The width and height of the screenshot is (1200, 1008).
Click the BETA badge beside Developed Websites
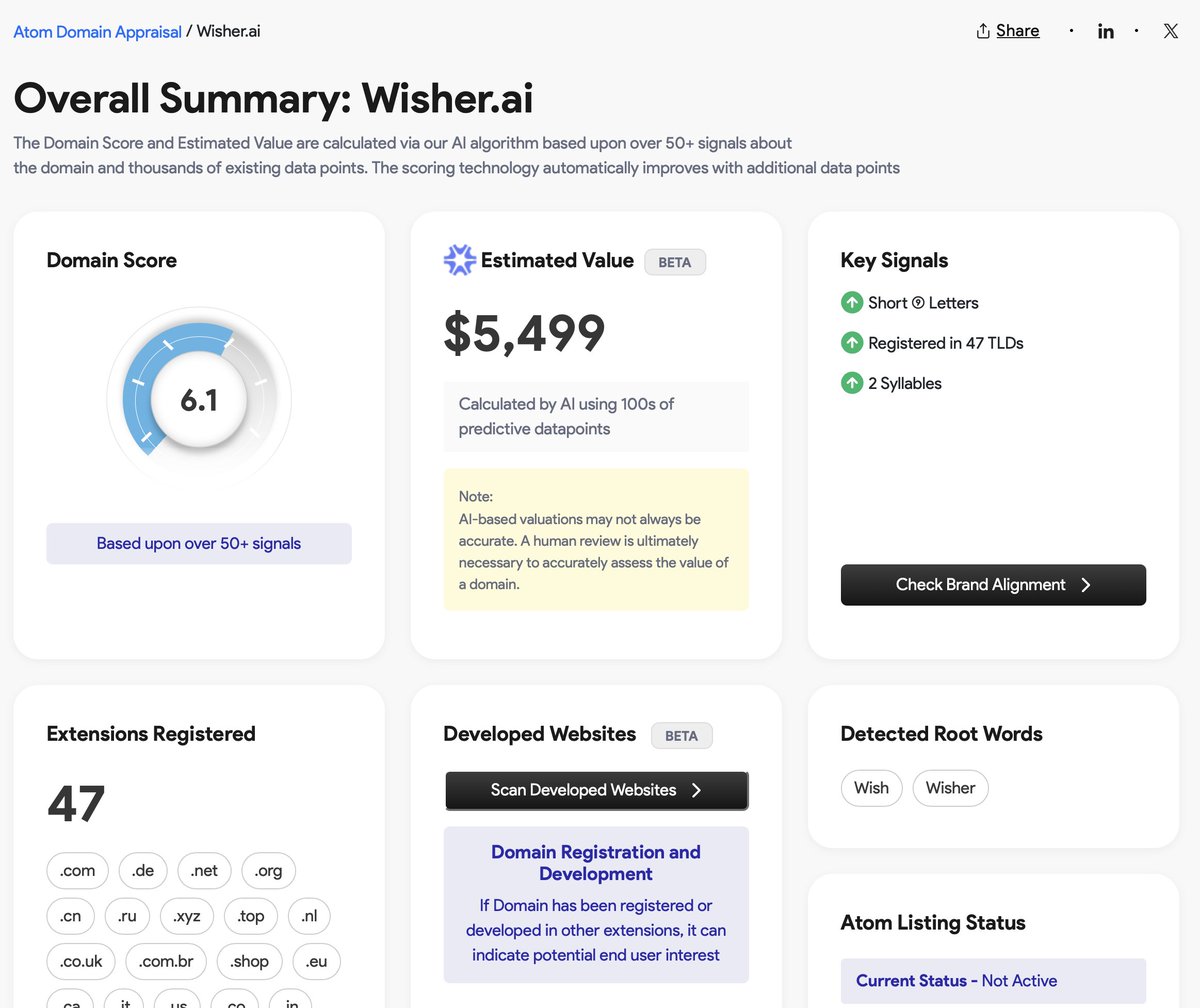682,735
